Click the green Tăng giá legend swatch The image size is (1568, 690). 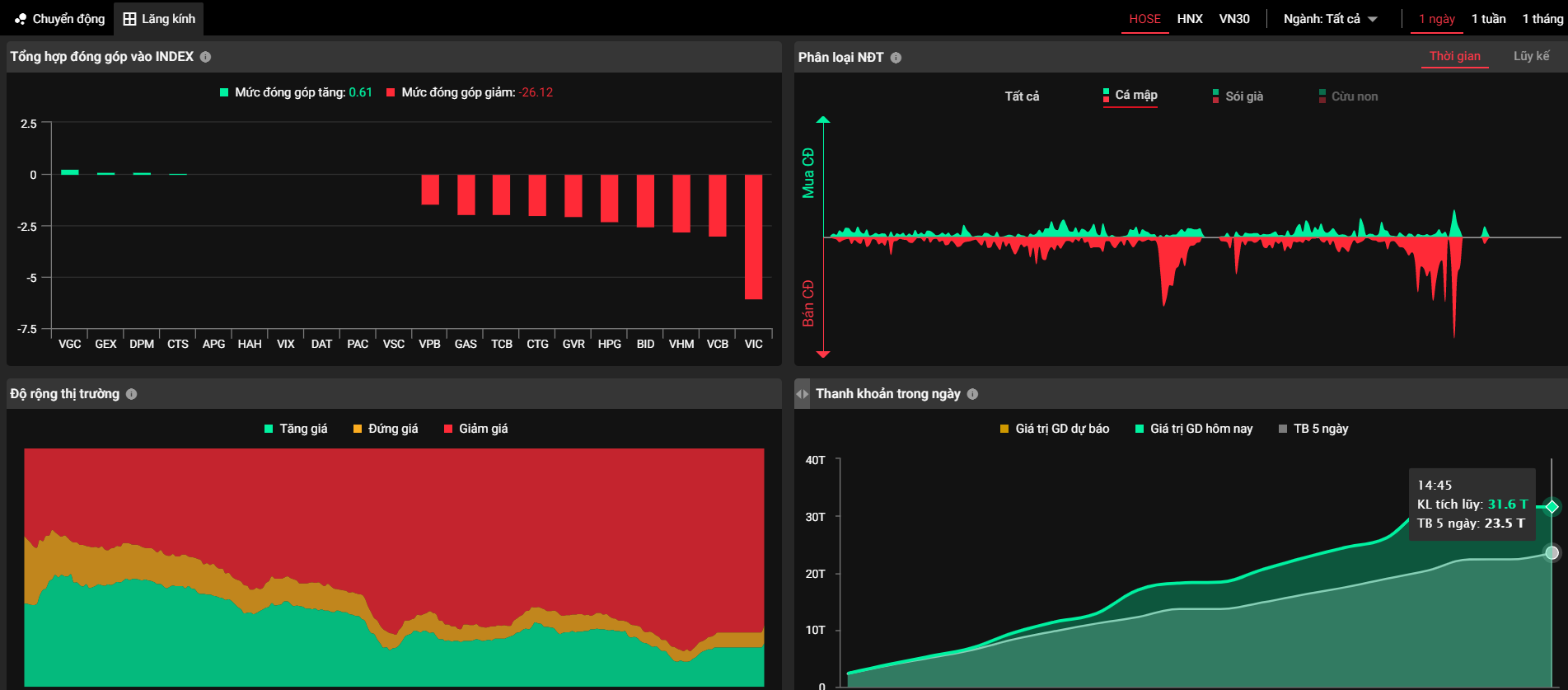(269, 429)
